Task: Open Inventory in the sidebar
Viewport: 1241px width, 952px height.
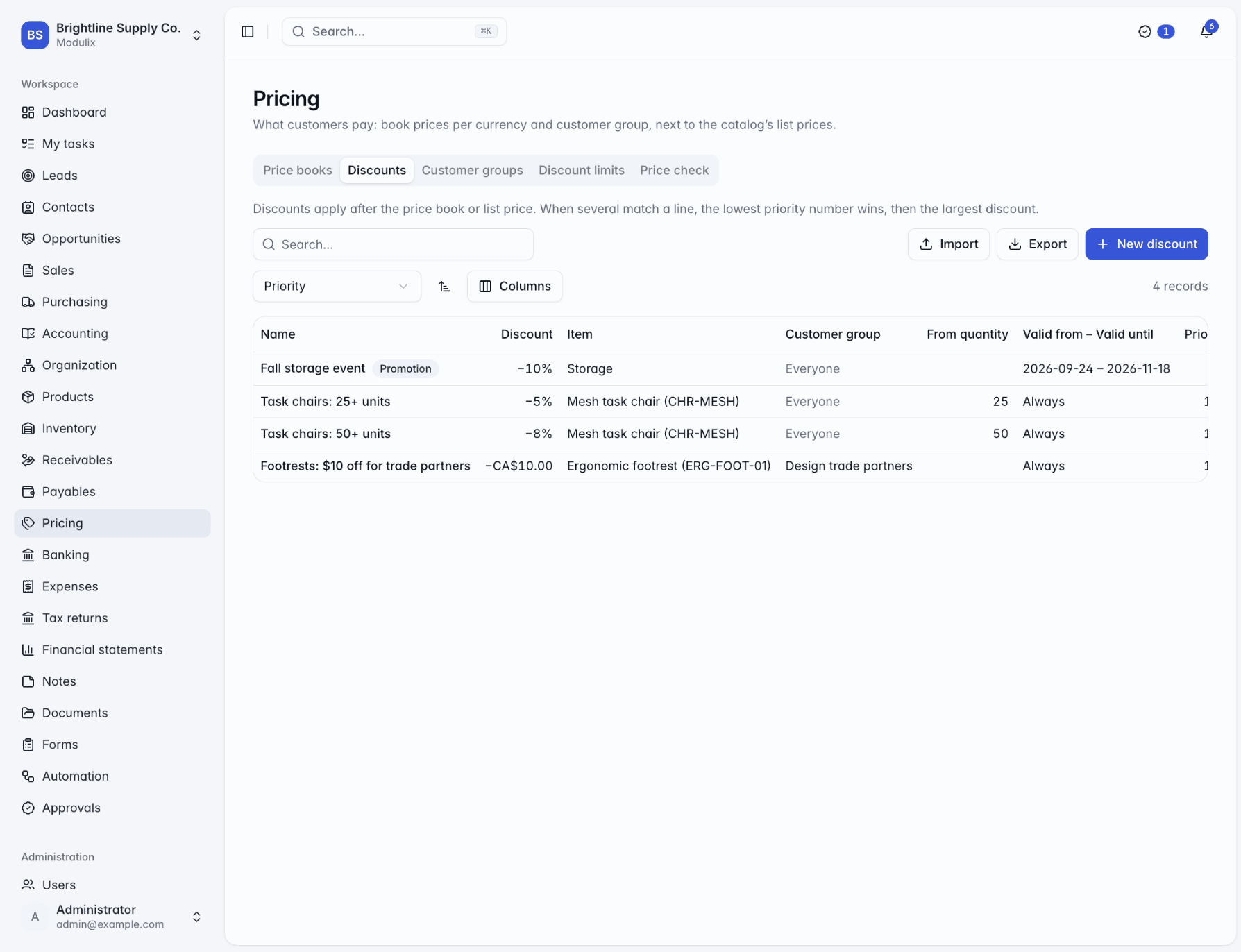Action: (112, 428)
